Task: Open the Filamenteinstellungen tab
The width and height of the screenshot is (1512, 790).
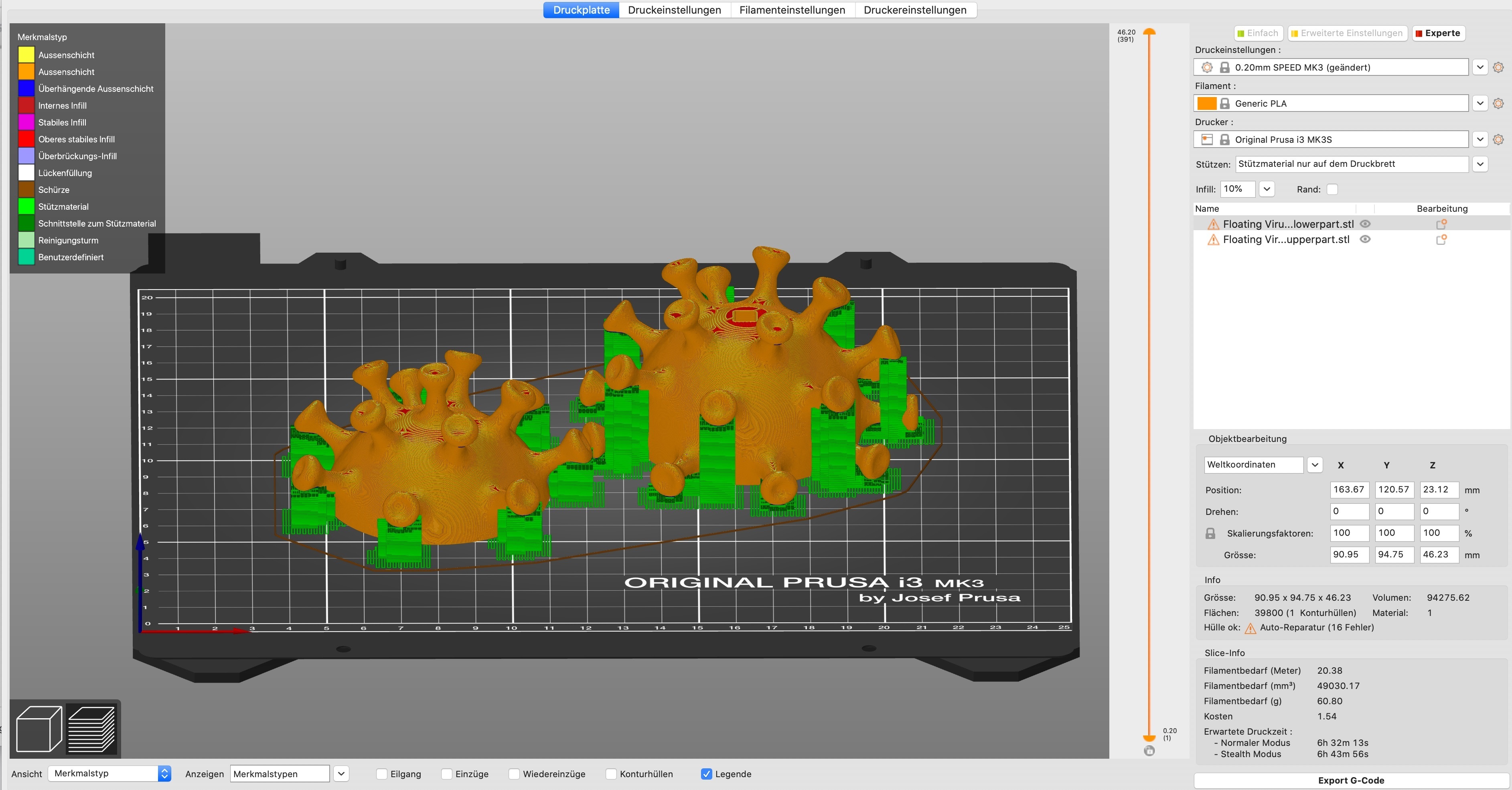Action: pos(792,10)
